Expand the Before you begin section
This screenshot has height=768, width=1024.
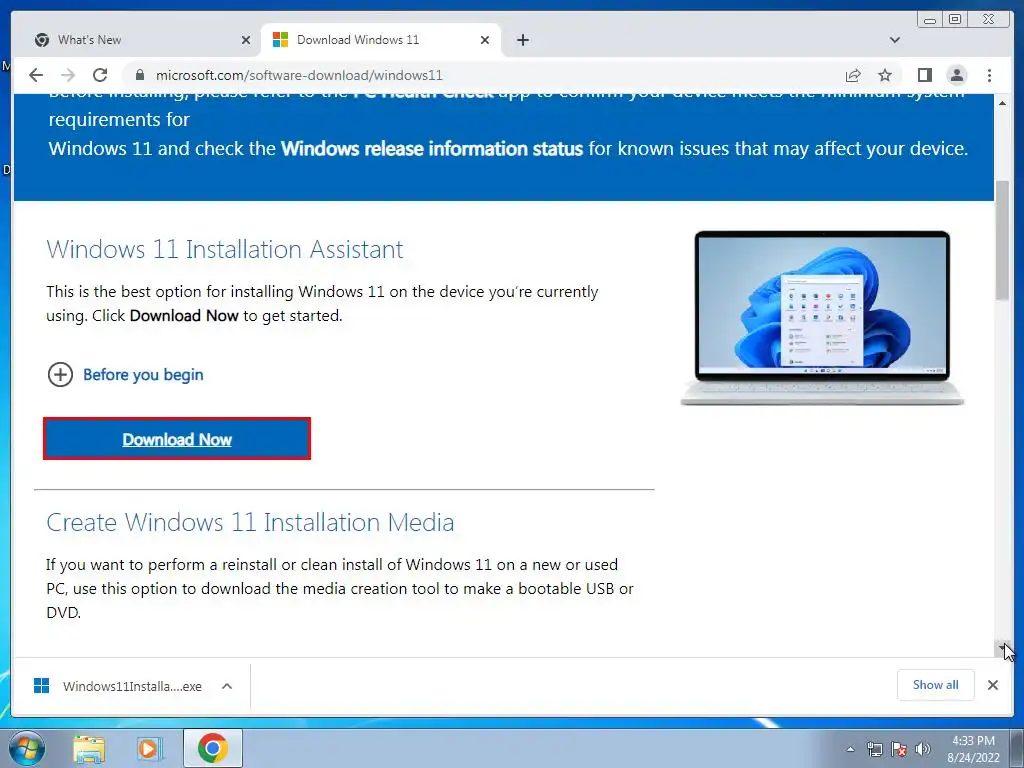point(125,375)
